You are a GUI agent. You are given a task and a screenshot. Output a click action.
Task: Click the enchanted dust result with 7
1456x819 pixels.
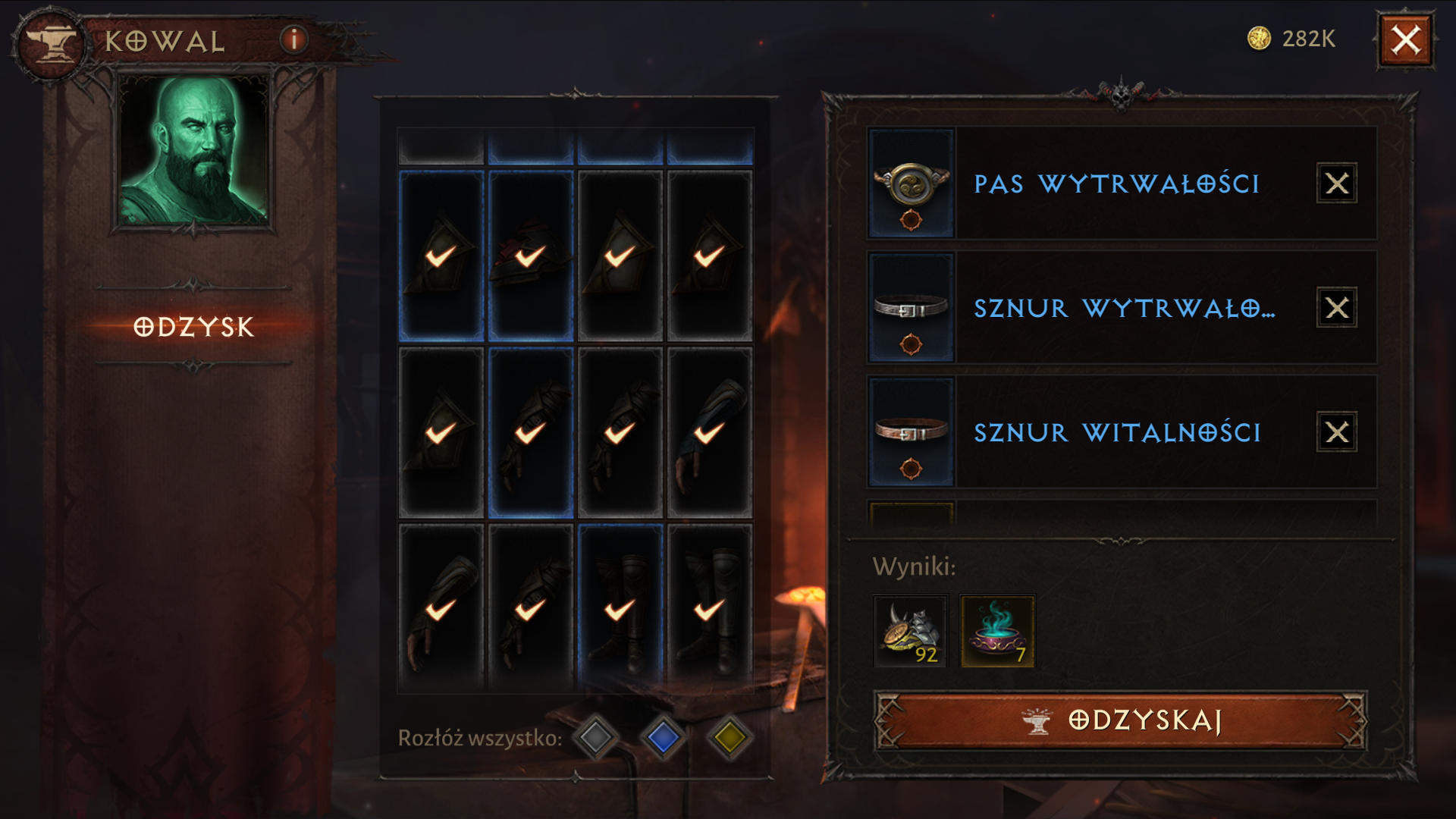[997, 631]
